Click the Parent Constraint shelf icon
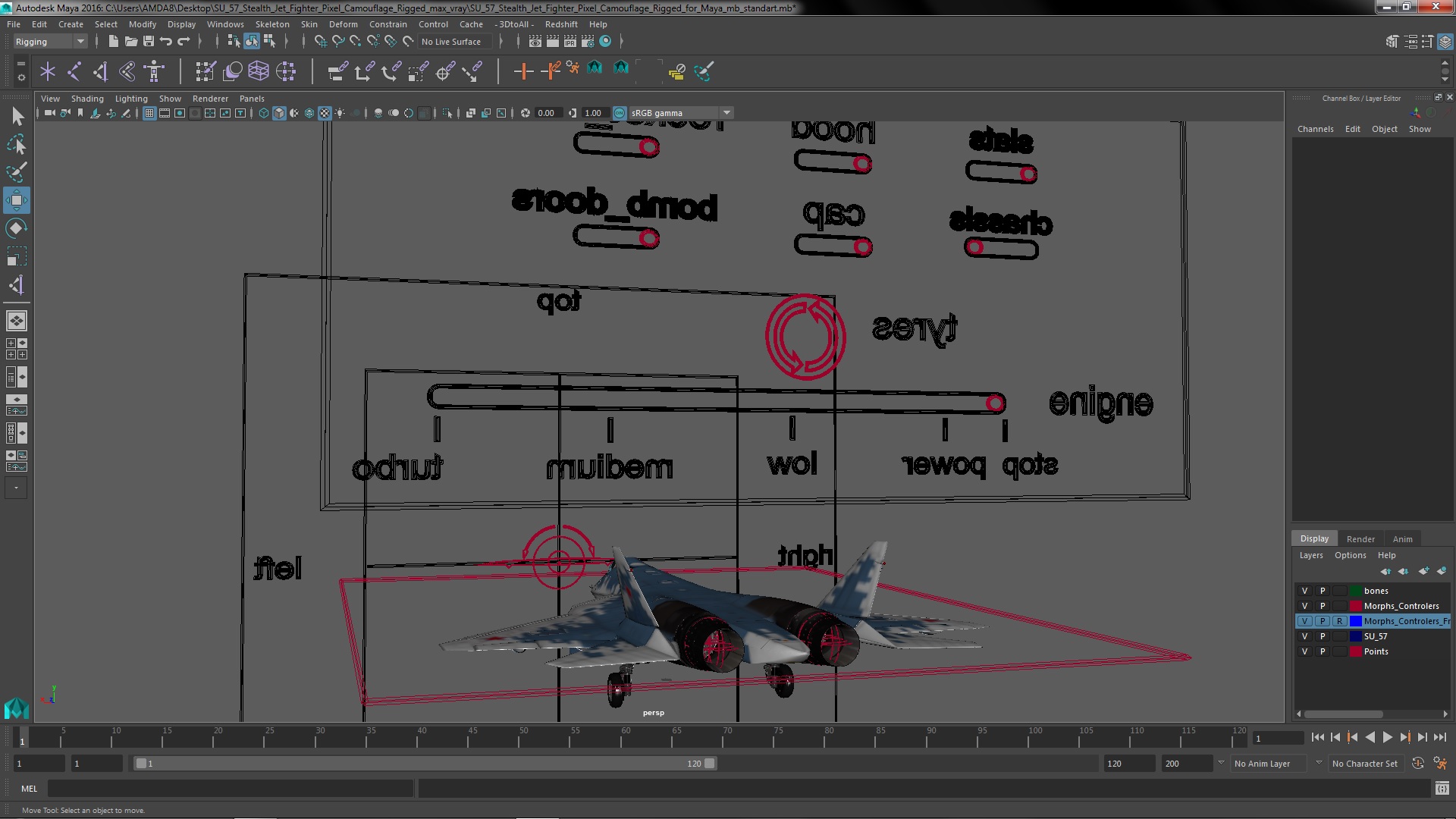Screen dimensions: 1456x819 coord(338,71)
